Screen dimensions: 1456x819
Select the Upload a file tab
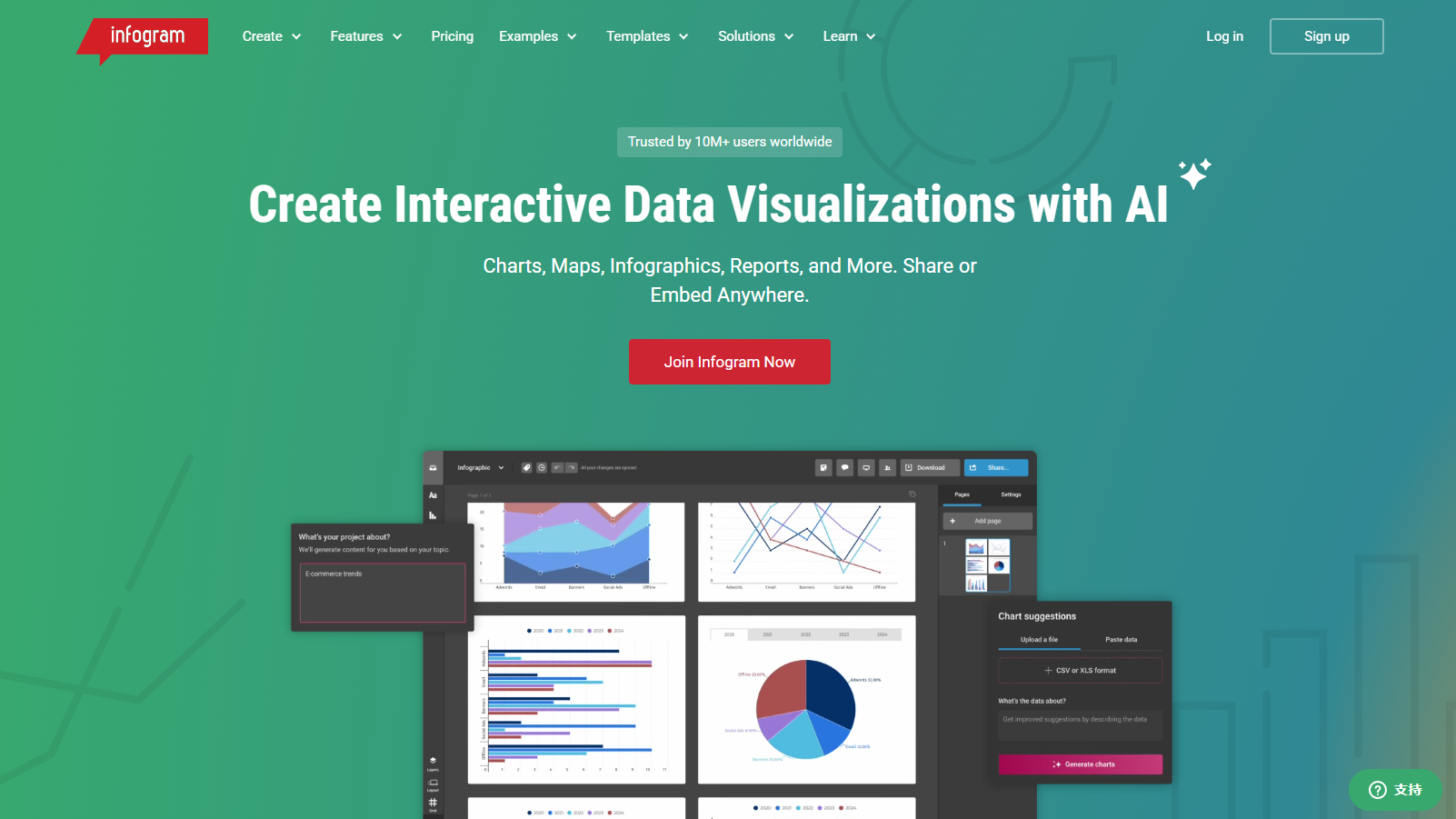click(x=1039, y=640)
